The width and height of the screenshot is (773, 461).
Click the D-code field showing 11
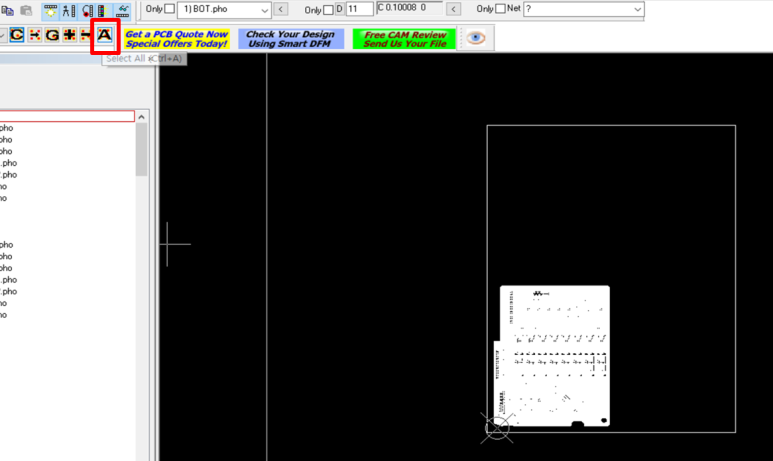(x=359, y=9)
